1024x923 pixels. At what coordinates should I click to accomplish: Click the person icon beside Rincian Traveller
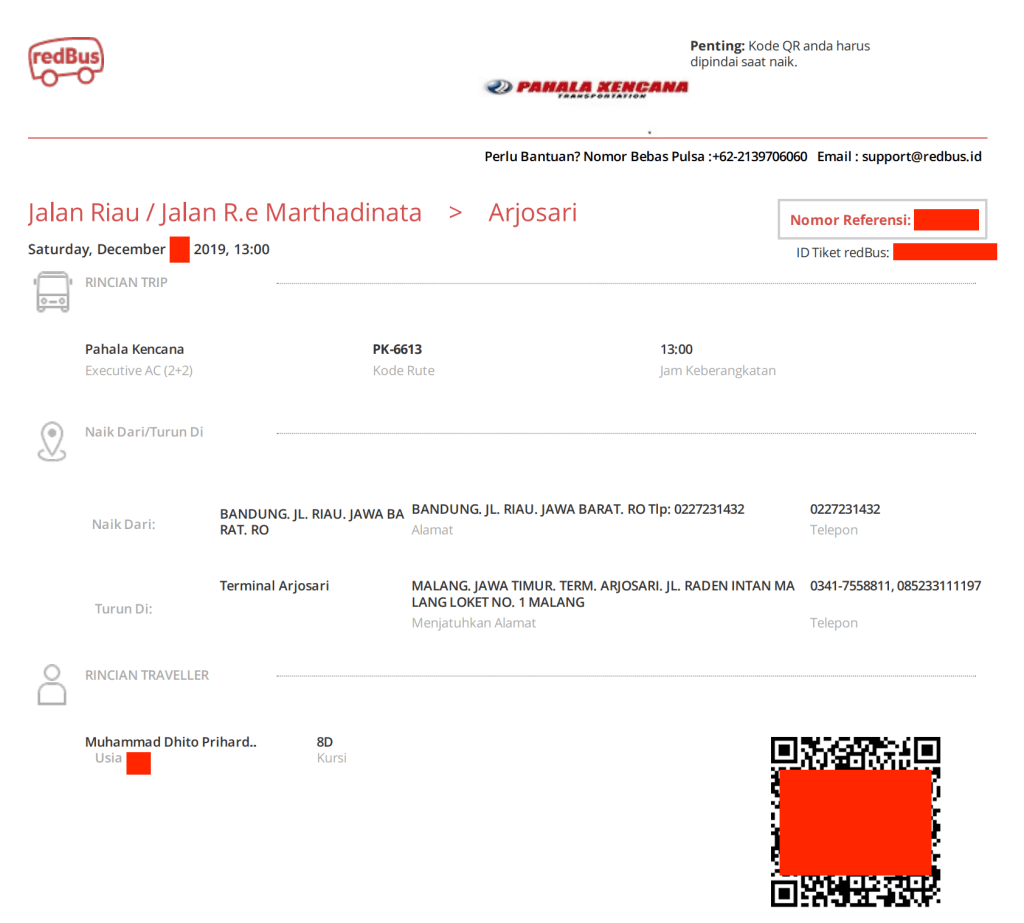coord(52,685)
